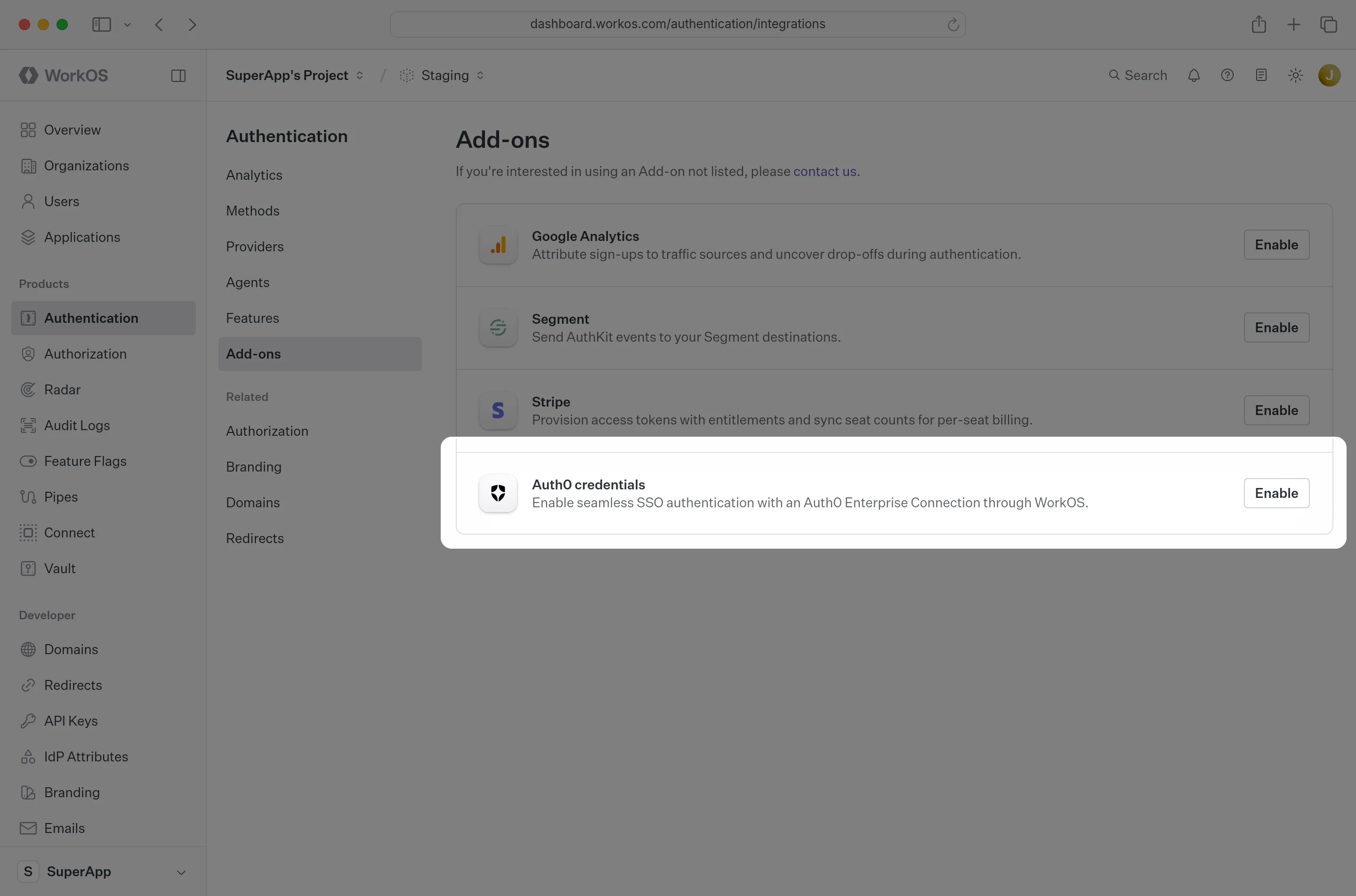Select the Add-ons tab
This screenshot has height=896, width=1356.
point(320,354)
